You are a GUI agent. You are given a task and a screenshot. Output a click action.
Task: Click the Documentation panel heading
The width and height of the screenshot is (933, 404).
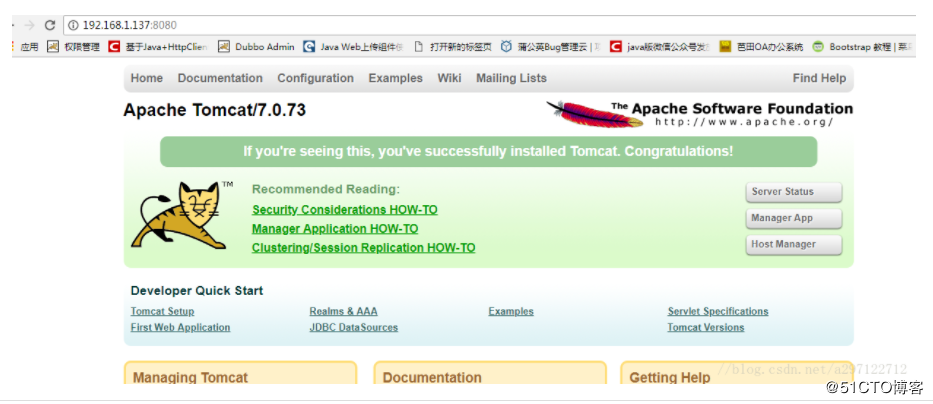(x=432, y=377)
